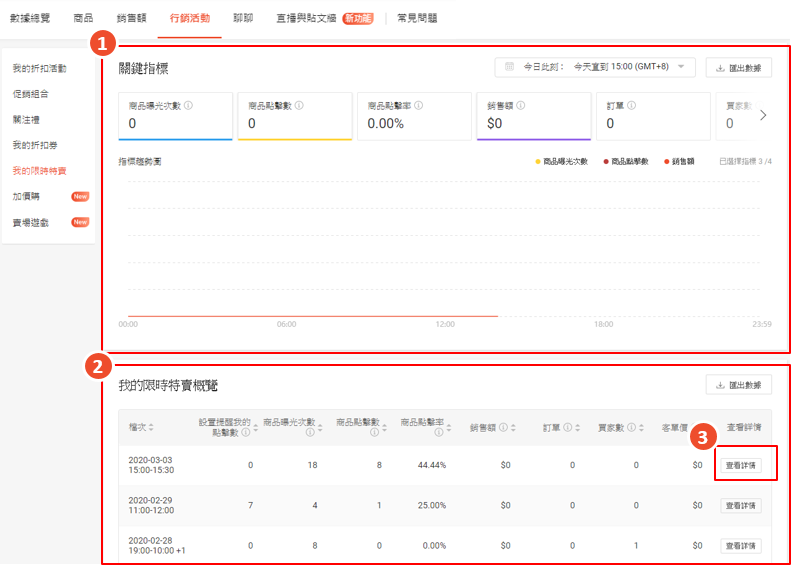
Task: Click 匯出數據 button in 關鍵指標 section
Action: pyautogui.click(x=738, y=68)
